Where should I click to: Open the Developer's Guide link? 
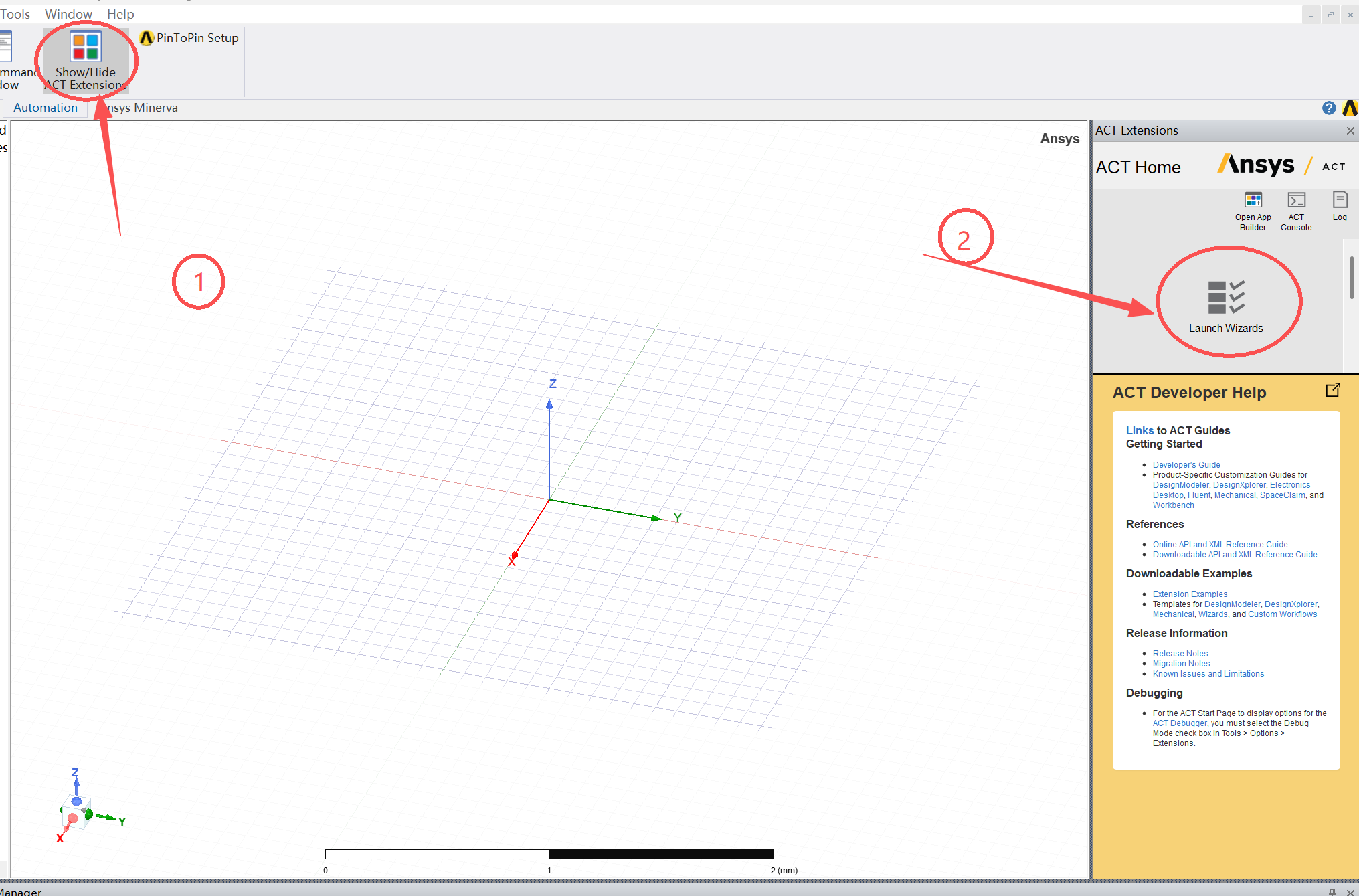[x=1186, y=465]
